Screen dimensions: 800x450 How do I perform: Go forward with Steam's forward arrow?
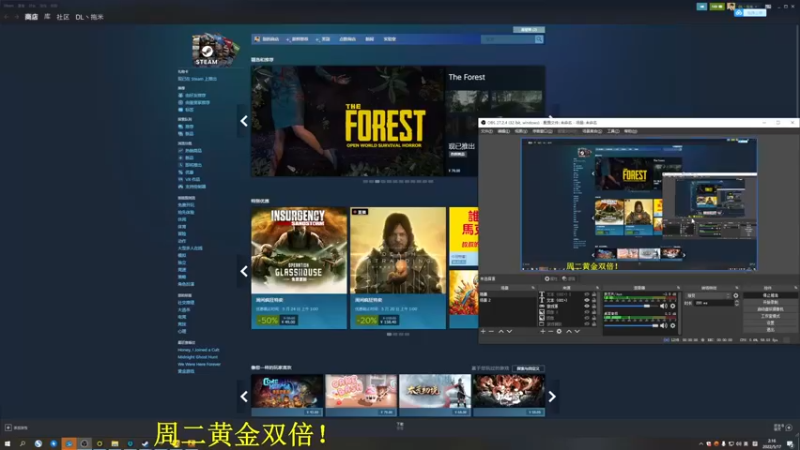[x=16, y=17]
